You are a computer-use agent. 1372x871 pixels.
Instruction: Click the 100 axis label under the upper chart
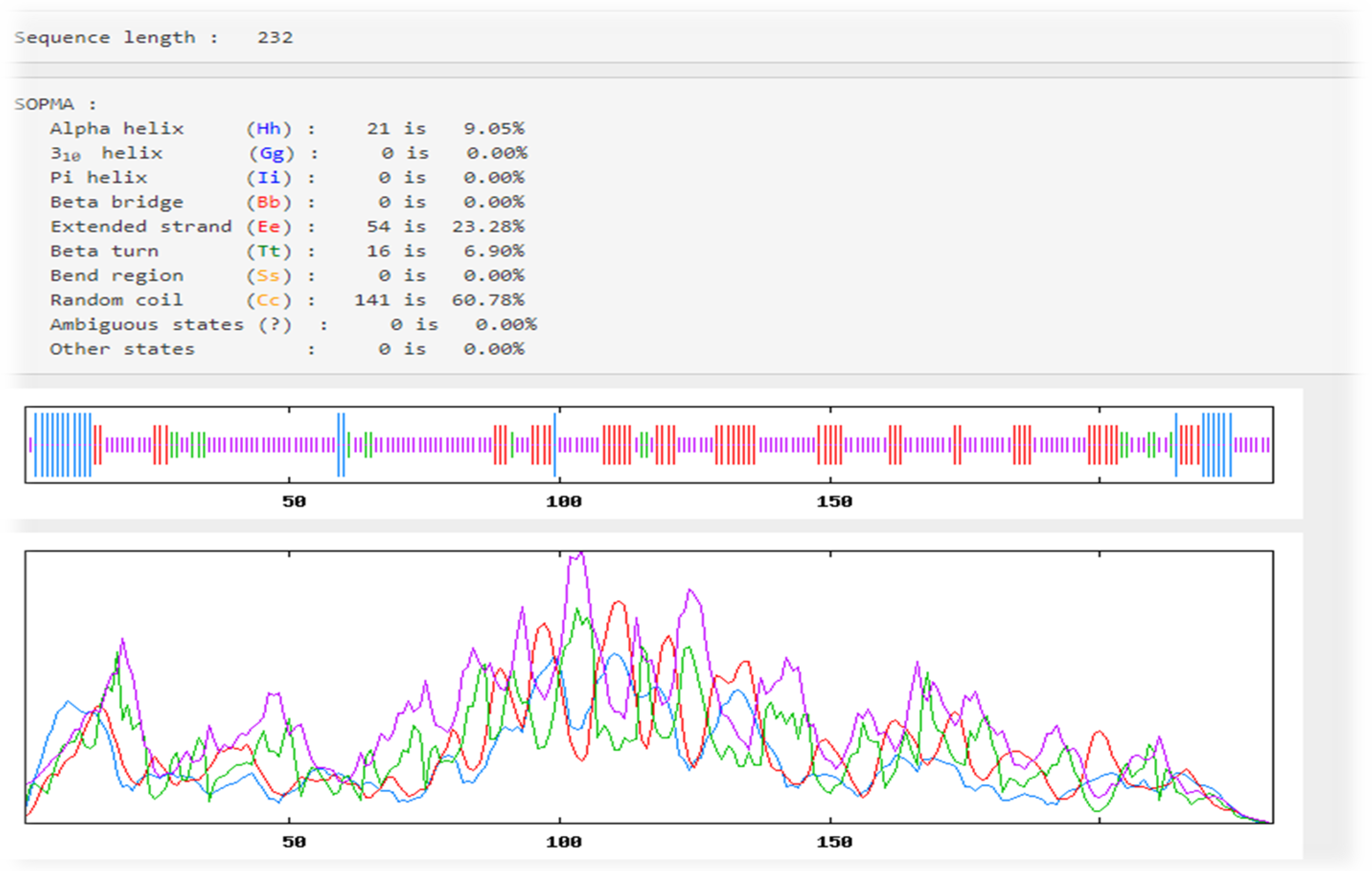click(563, 502)
